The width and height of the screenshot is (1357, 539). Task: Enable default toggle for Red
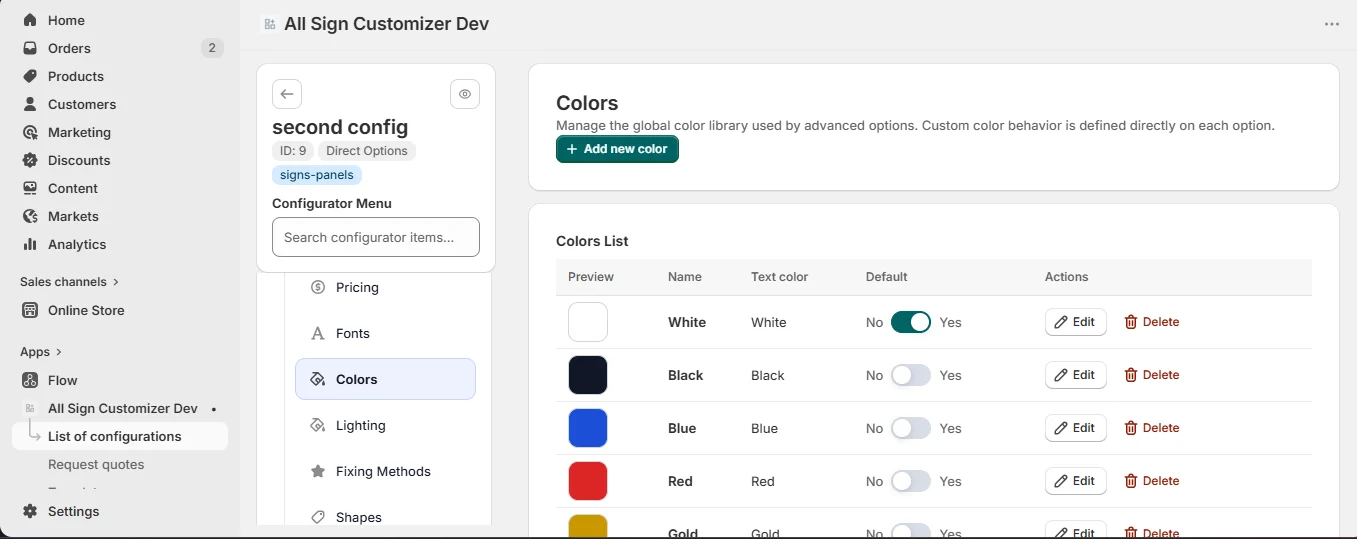pyautogui.click(x=911, y=481)
